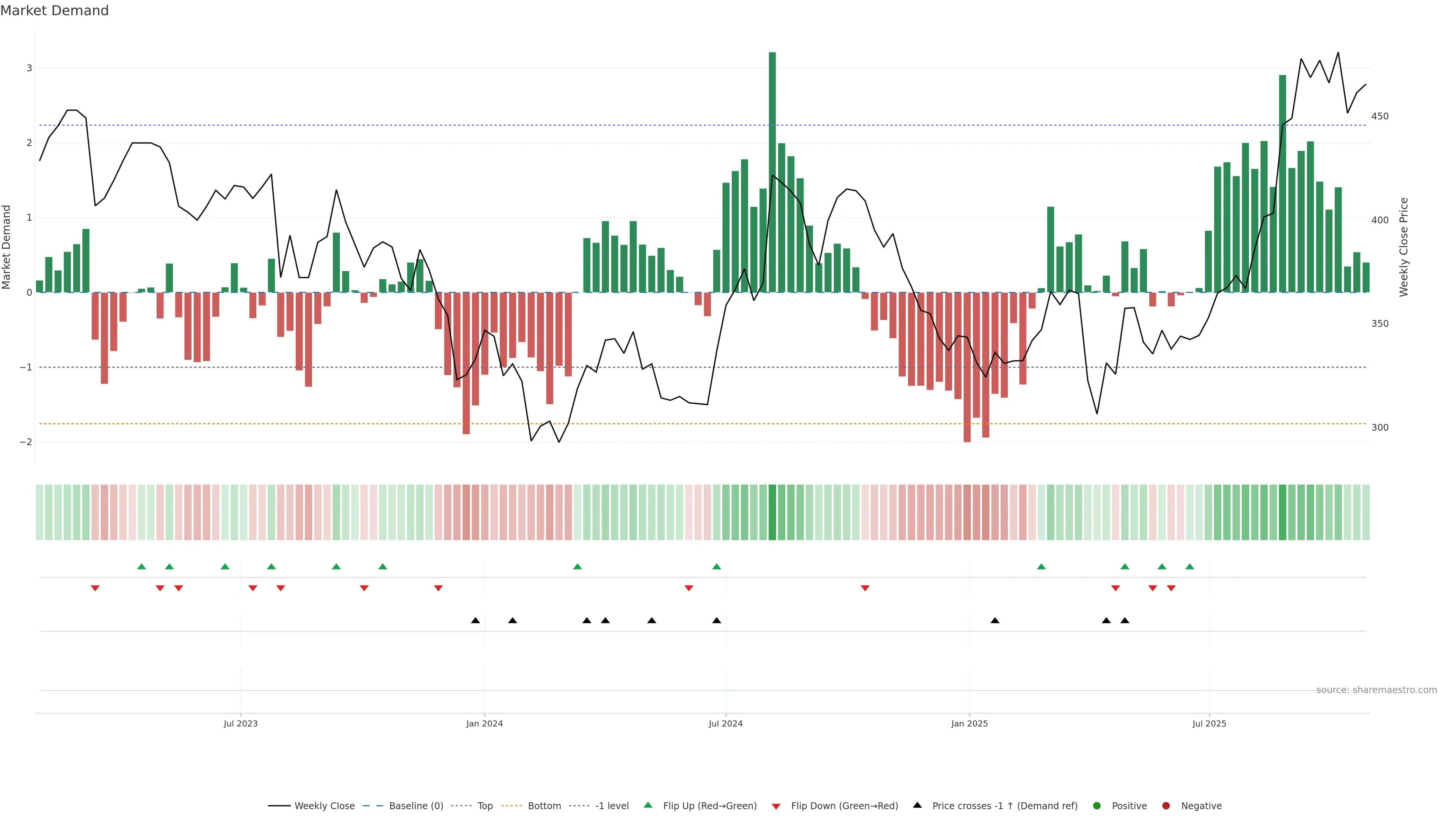Toggle the -1 level legend entry
The width and height of the screenshot is (1456, 819).
pyautogui.click(x=612, y=805)
